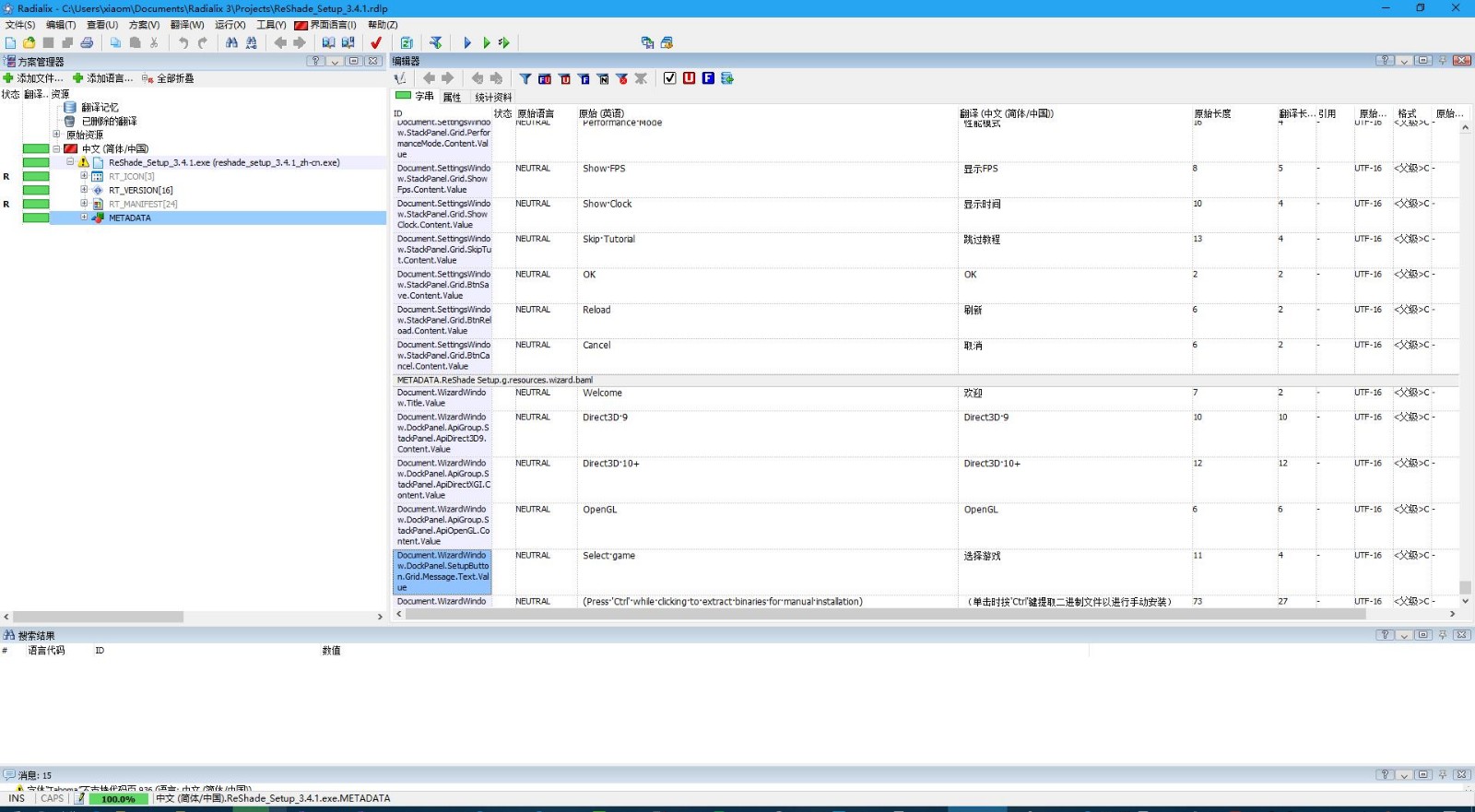
Task: Toggle the checkbox icon in editor toolbar
Action: click(670, 78)
